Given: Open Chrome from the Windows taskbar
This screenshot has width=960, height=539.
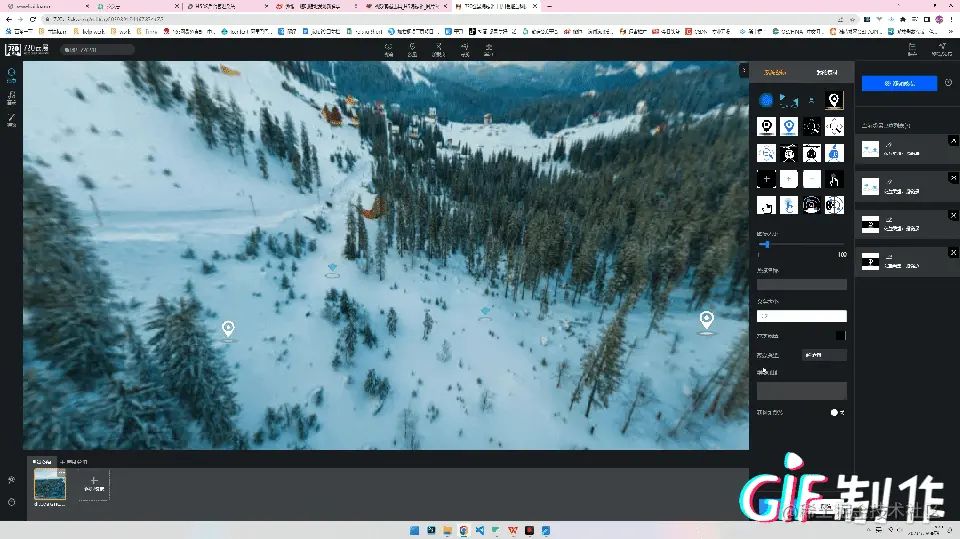Looking at the screenshot, I should point(463,530).
